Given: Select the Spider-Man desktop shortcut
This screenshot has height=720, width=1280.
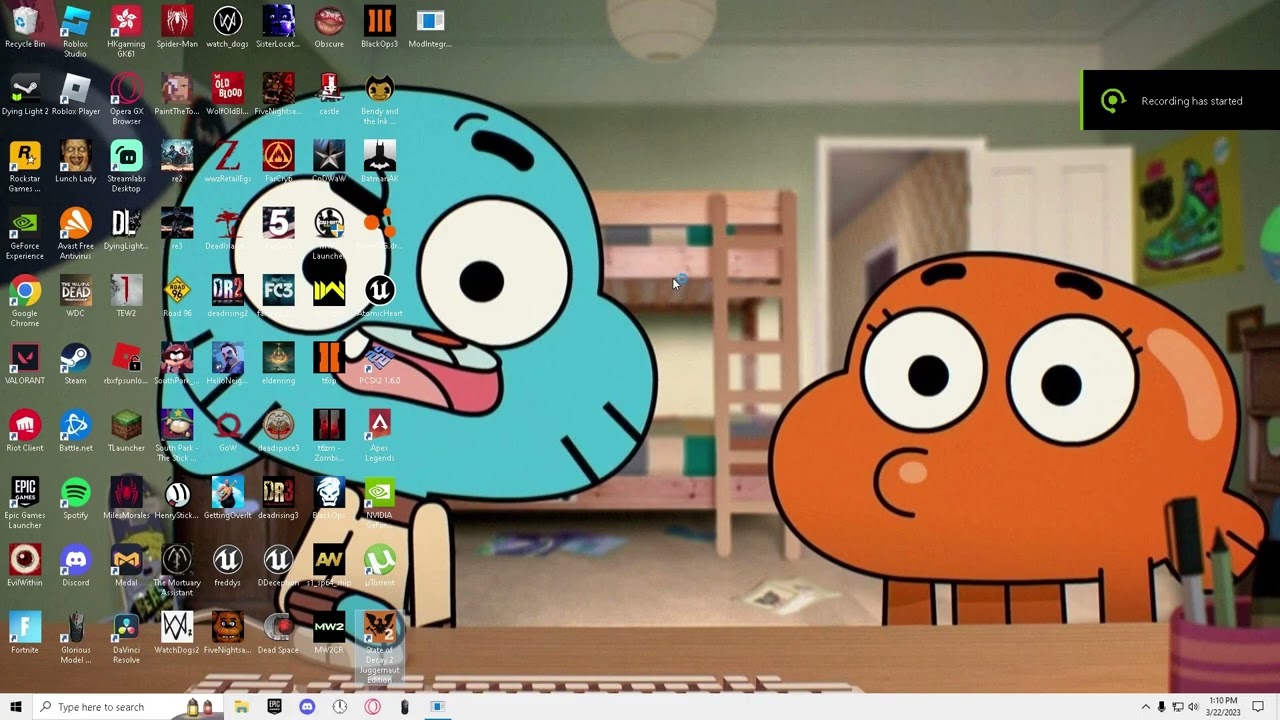Looking at the screenshot, I should tap(177, 27).
